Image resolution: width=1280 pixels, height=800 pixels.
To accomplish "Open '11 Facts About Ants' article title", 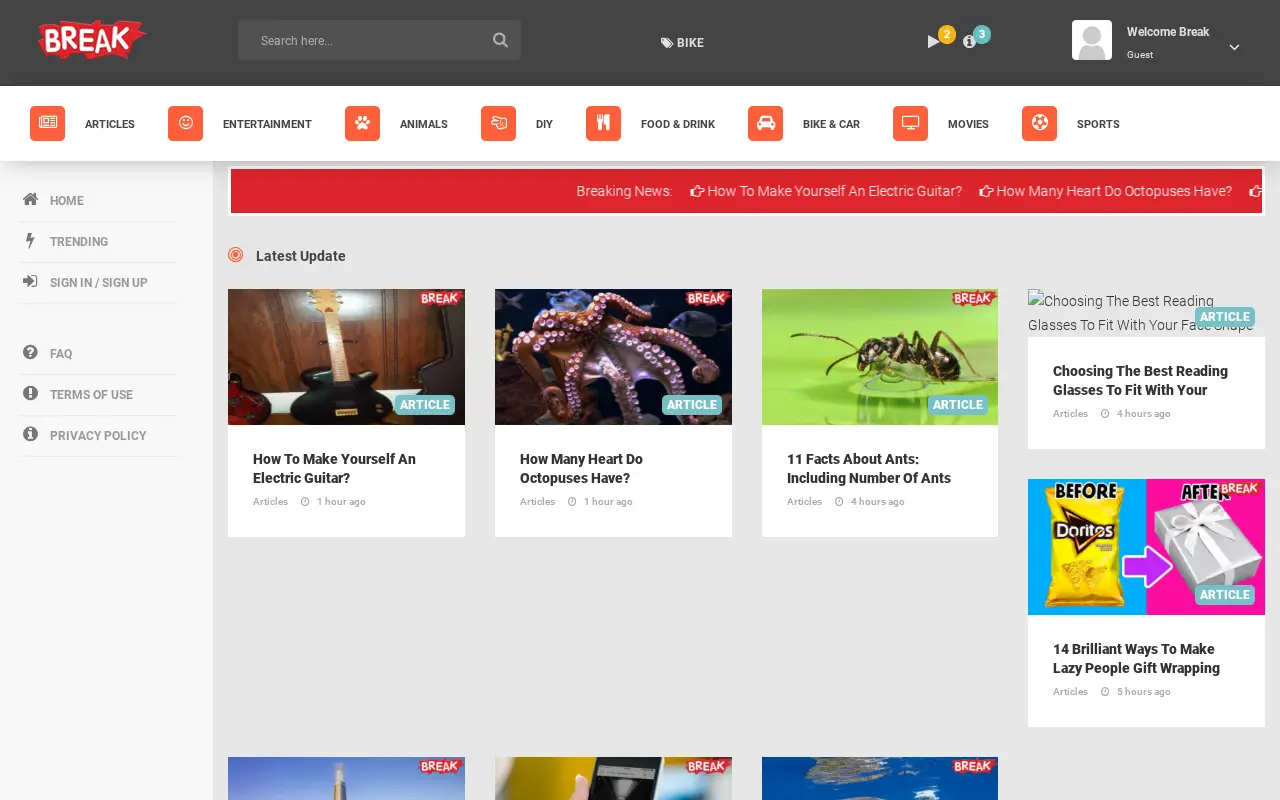I will click(868, 468).
